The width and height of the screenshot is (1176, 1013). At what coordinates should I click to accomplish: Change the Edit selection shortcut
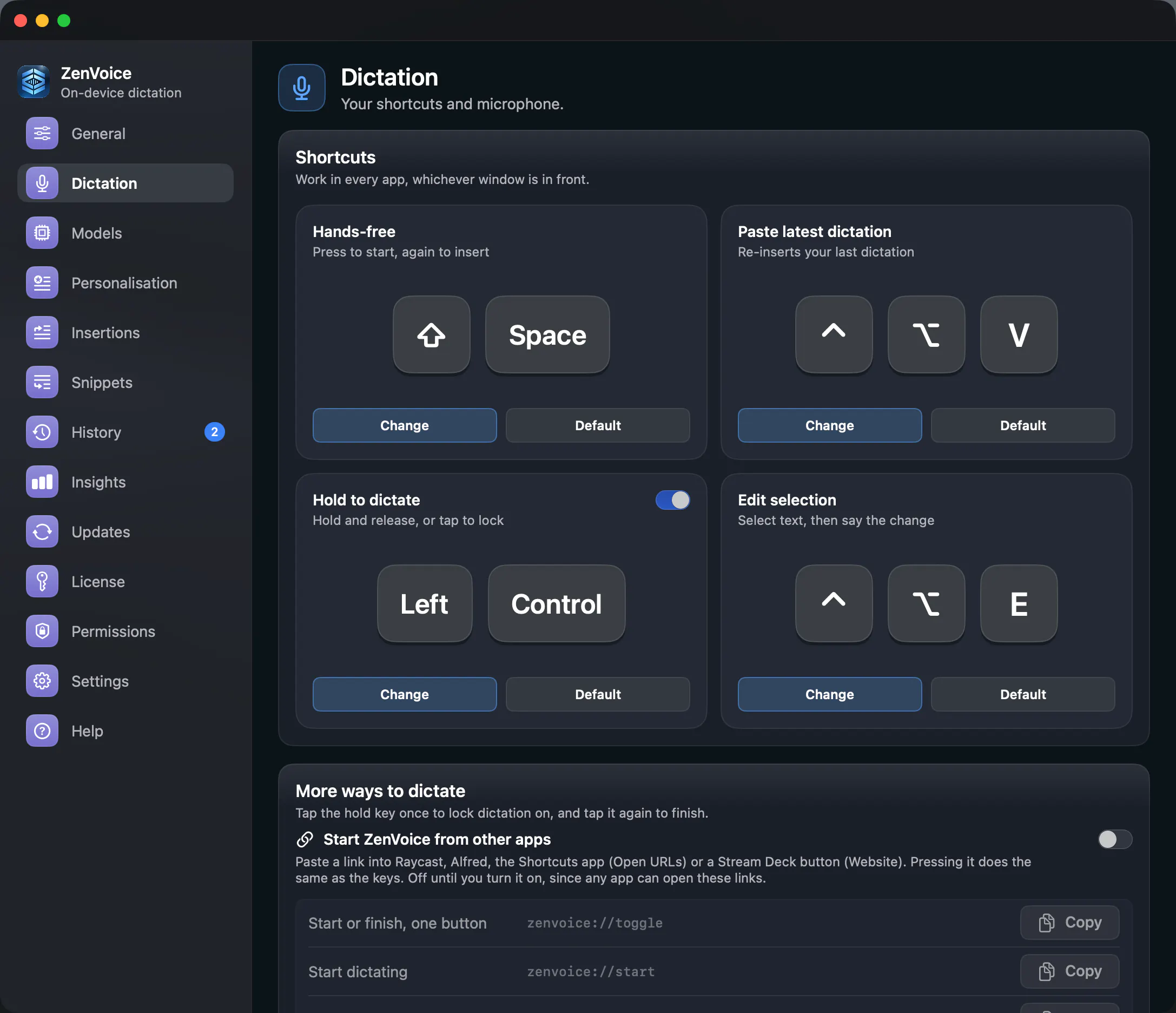pos(830,694)
